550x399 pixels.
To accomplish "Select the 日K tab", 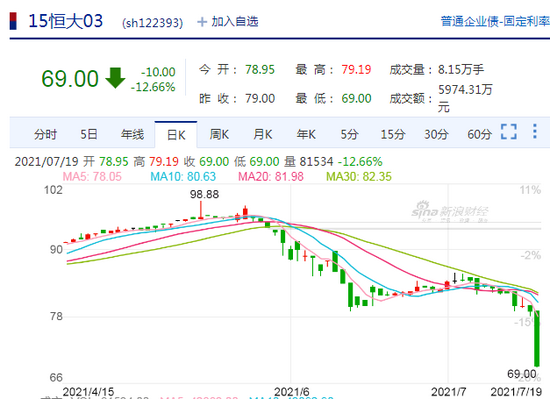I will [176, 135].
